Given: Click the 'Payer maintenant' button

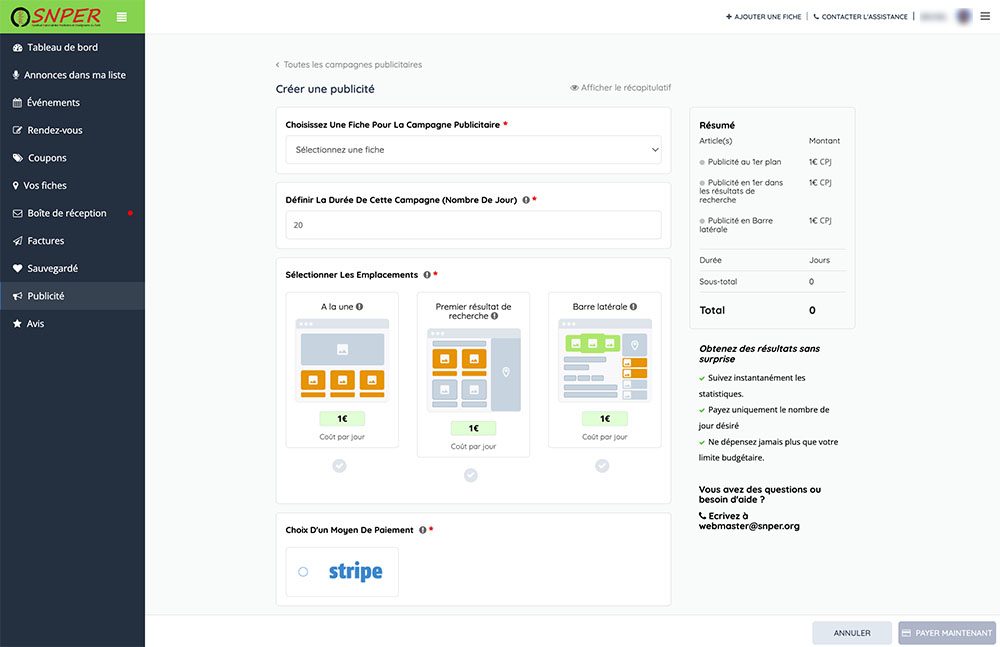Looking at the screenshot, I should pyautogui.click(x=947, y=633).
